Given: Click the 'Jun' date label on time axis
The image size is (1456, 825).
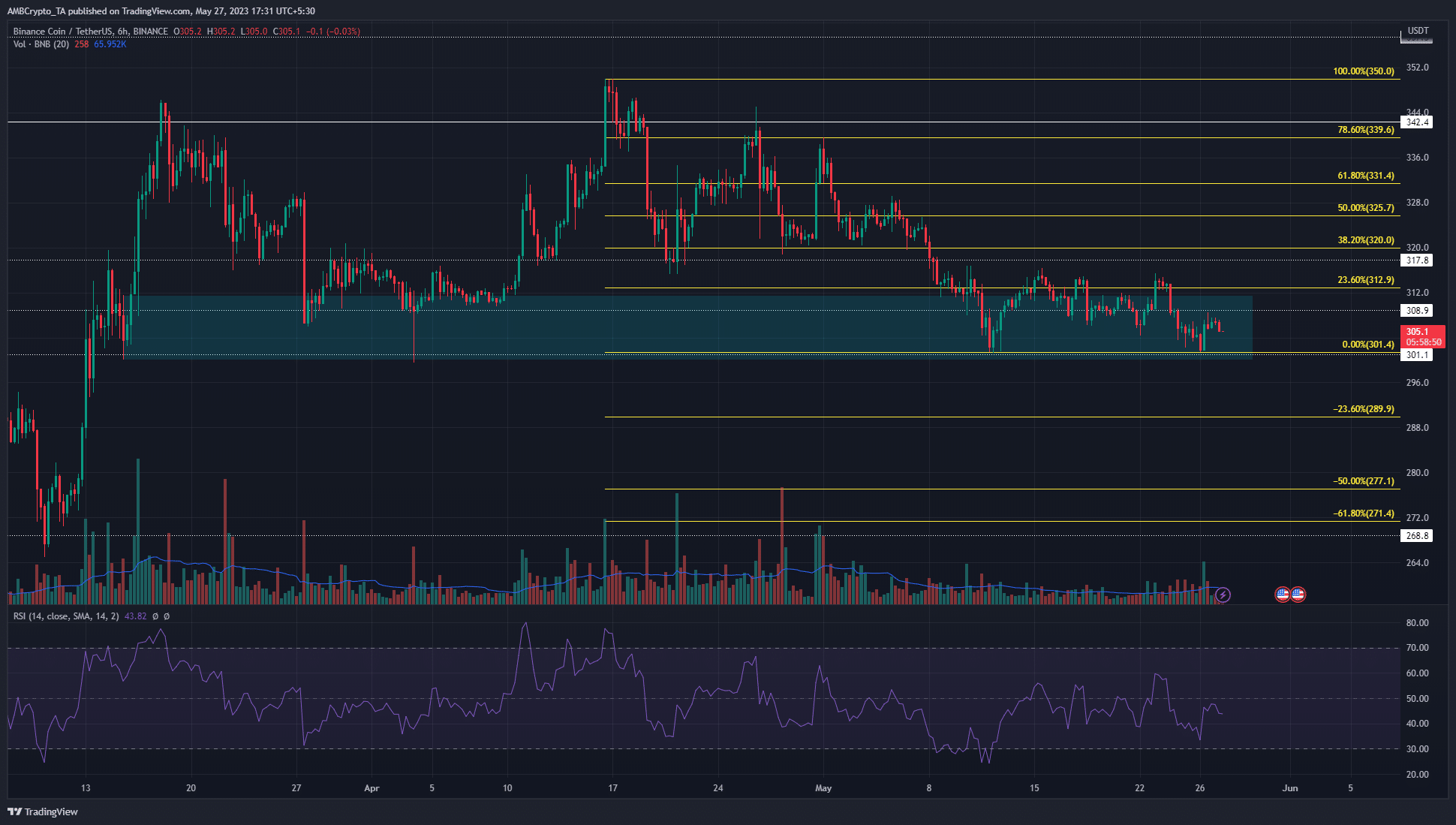Looking at the screenshot, I should tap(1290, 788).
